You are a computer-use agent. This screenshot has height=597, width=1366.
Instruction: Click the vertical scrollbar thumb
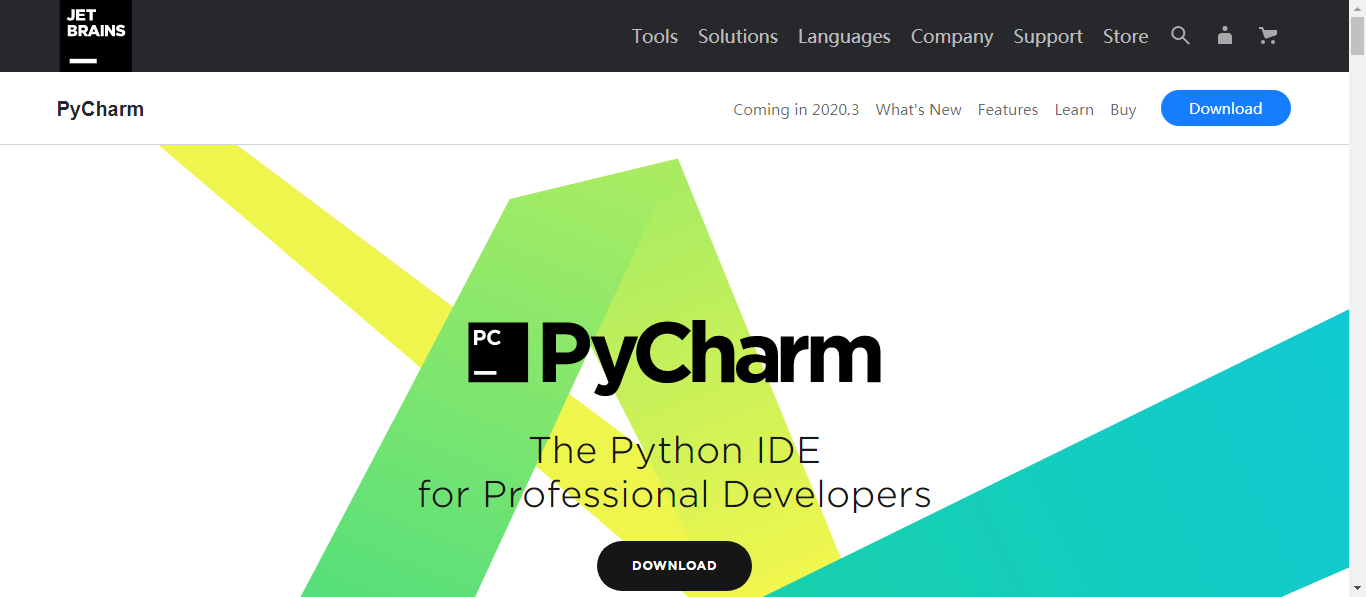point(1357,36)
